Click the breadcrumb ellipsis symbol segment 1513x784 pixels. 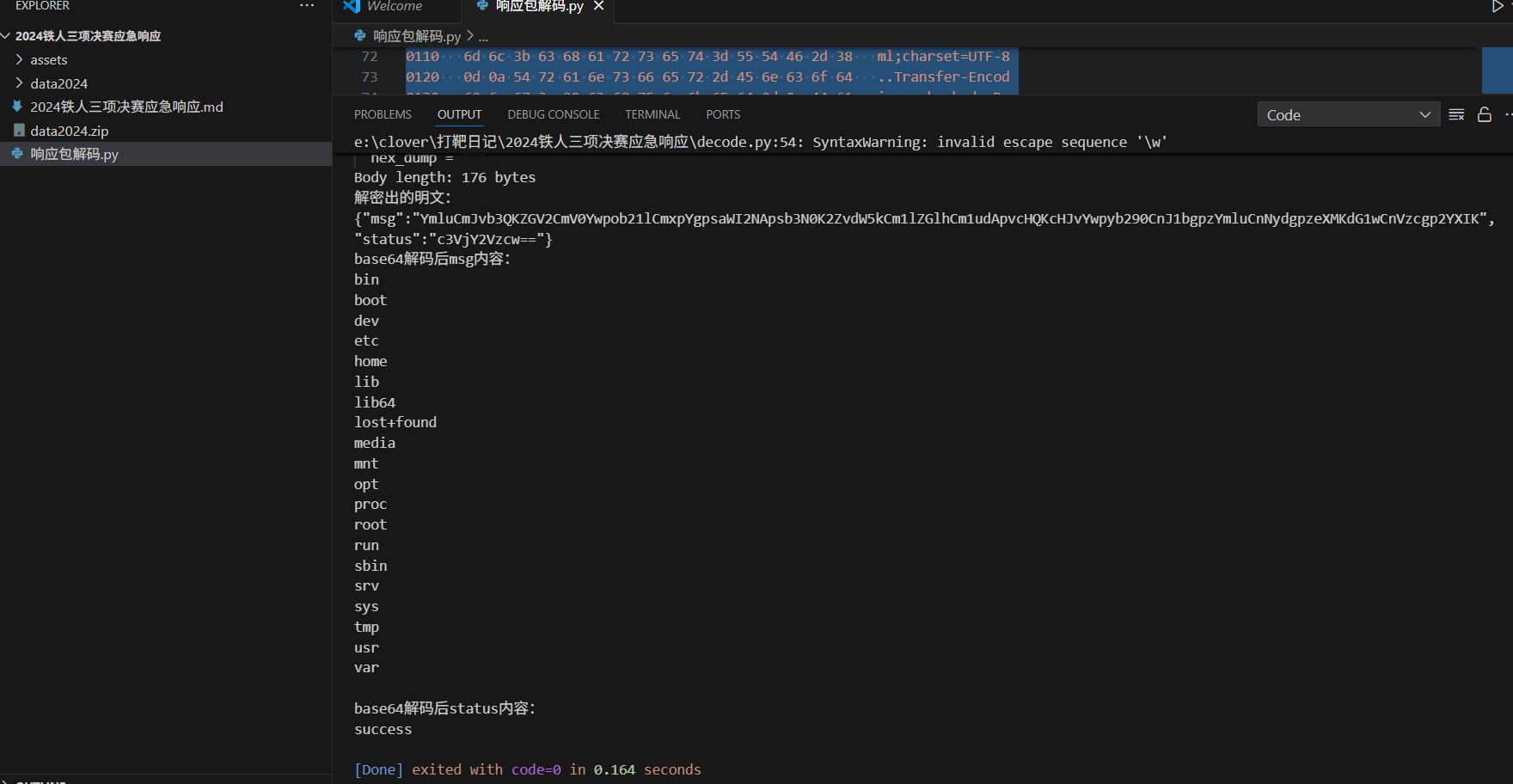pos(483,37)
